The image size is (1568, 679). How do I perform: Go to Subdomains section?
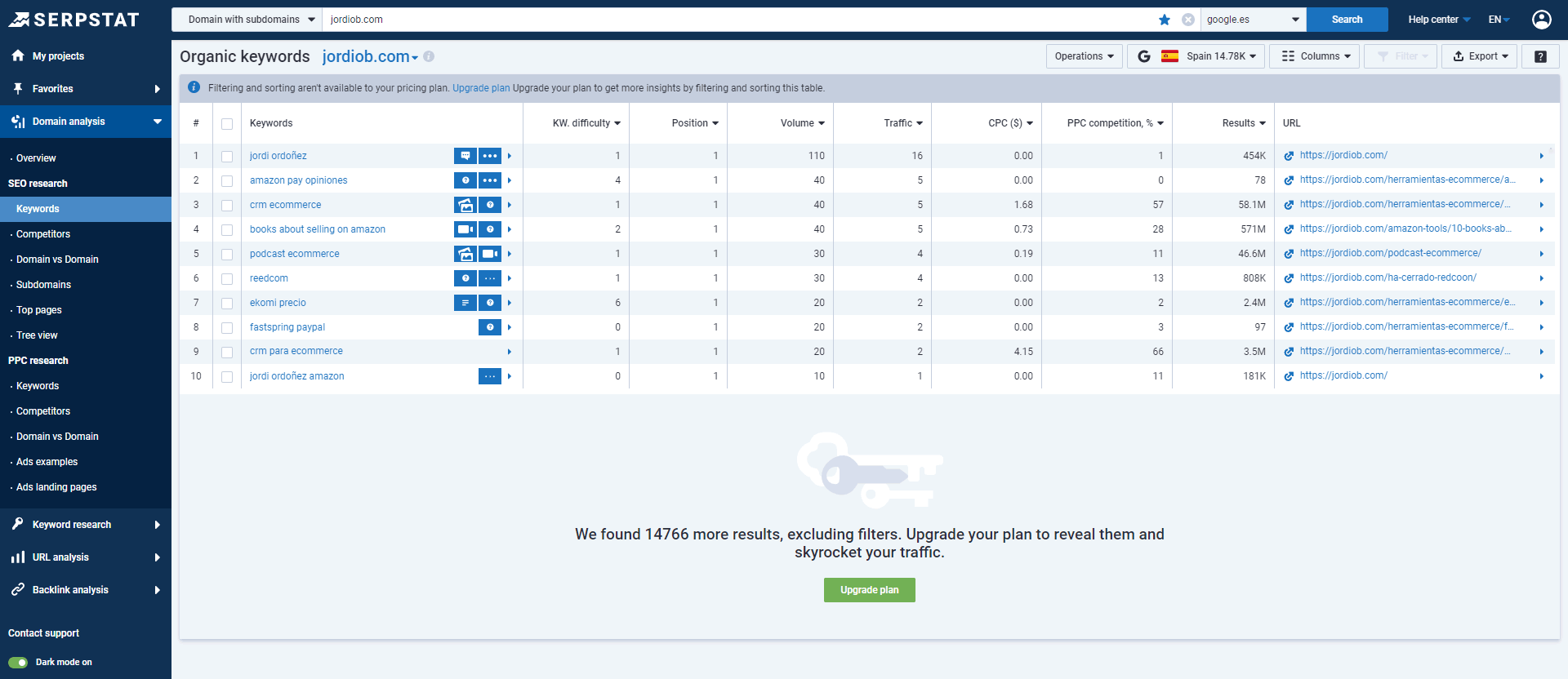tap(43, 285)
